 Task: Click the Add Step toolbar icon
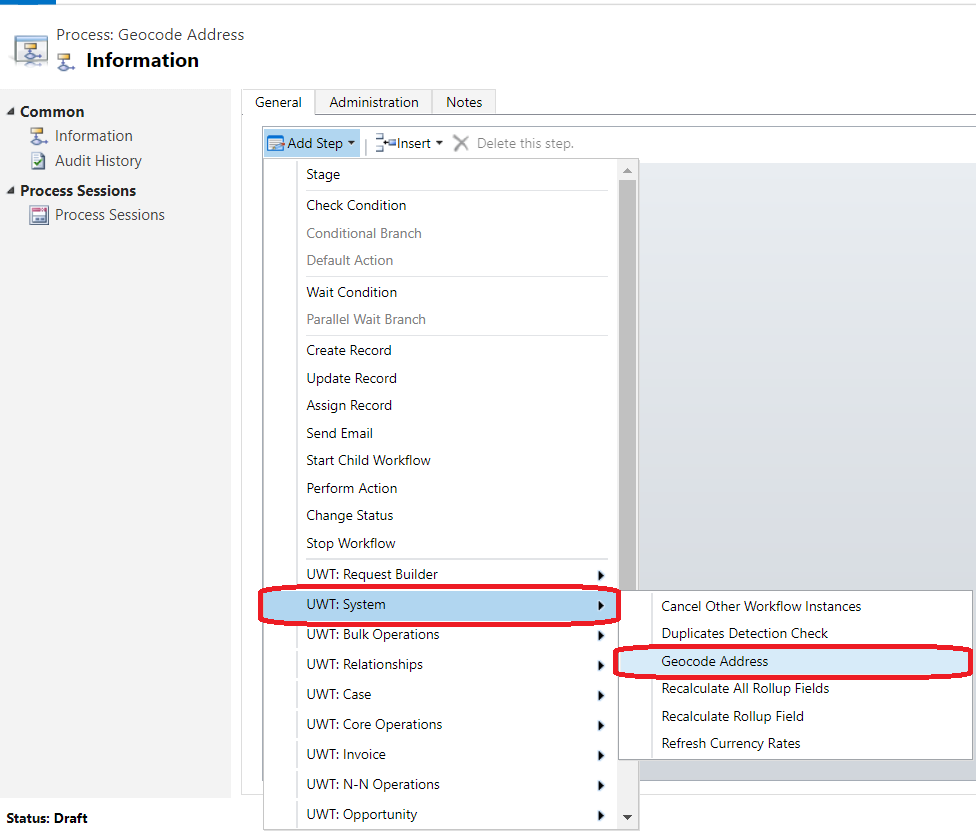[276, 143]
